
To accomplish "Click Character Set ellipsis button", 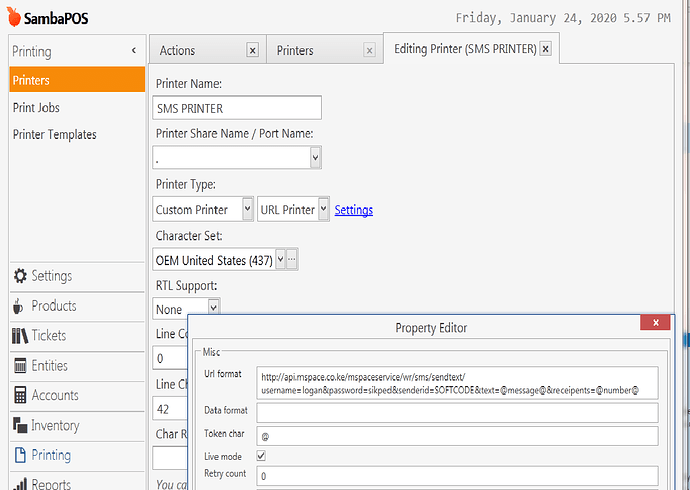I will 292,259.
